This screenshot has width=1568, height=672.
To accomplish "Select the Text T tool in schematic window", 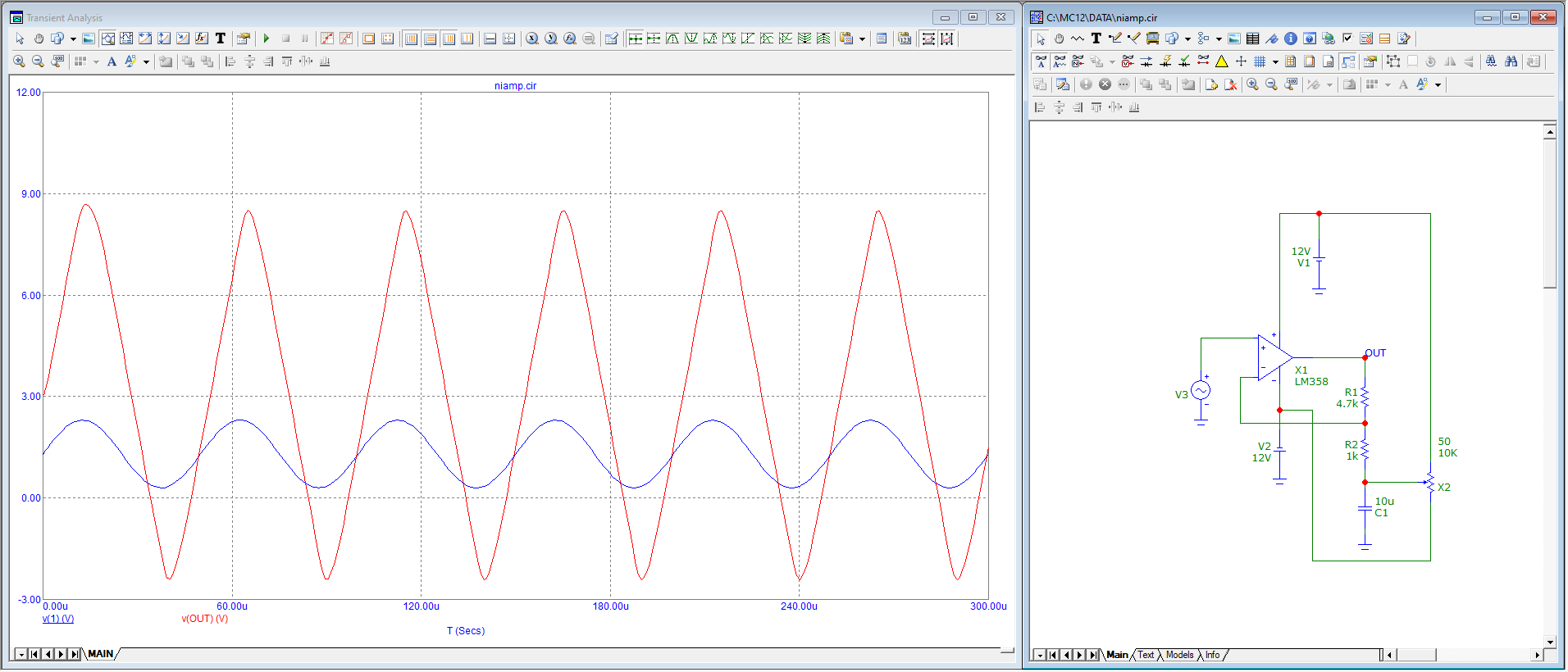I will pyautogui.click(x=1096, y=39).
